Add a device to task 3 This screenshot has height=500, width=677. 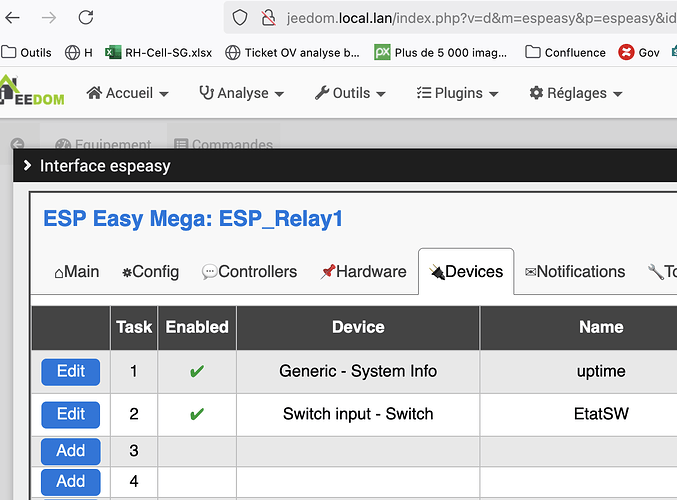[x=71, y=451]
